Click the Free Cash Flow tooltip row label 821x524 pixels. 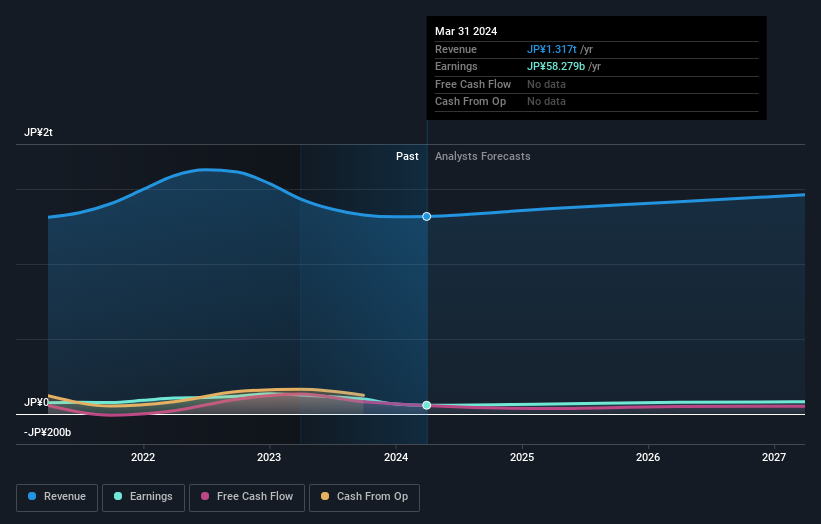pos(473,84)
